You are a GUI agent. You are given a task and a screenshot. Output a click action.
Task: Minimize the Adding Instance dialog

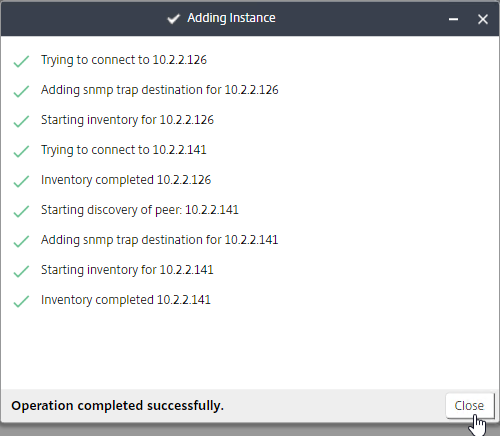pos(453,19)
